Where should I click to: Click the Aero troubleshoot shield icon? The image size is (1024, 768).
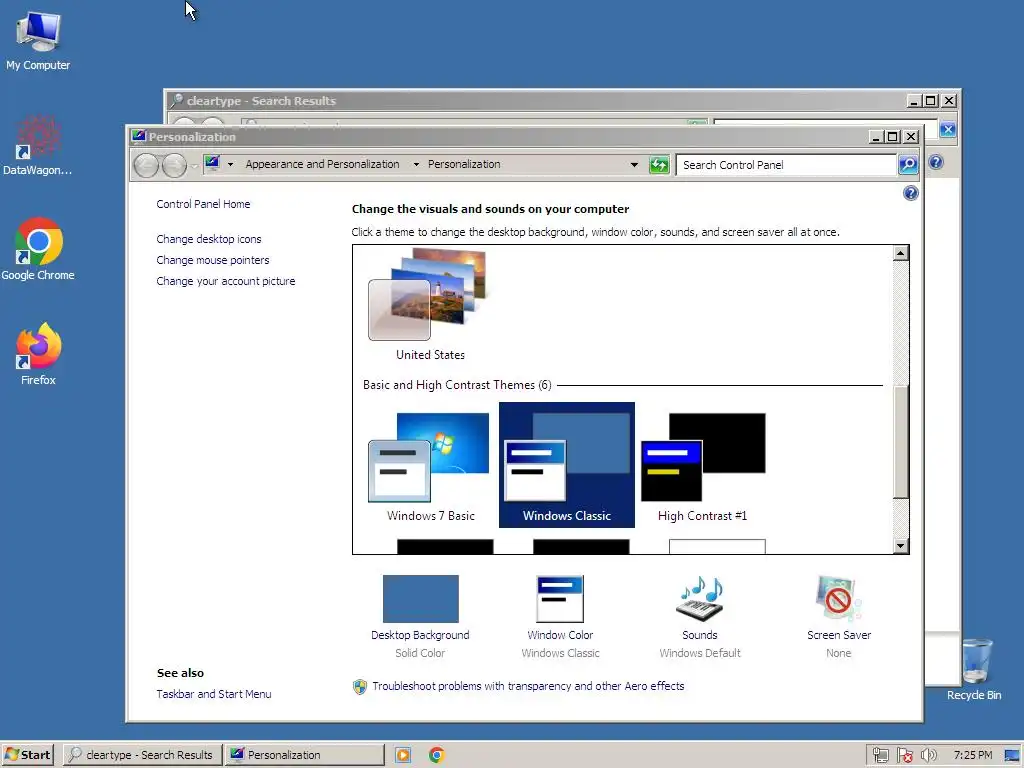360,686
